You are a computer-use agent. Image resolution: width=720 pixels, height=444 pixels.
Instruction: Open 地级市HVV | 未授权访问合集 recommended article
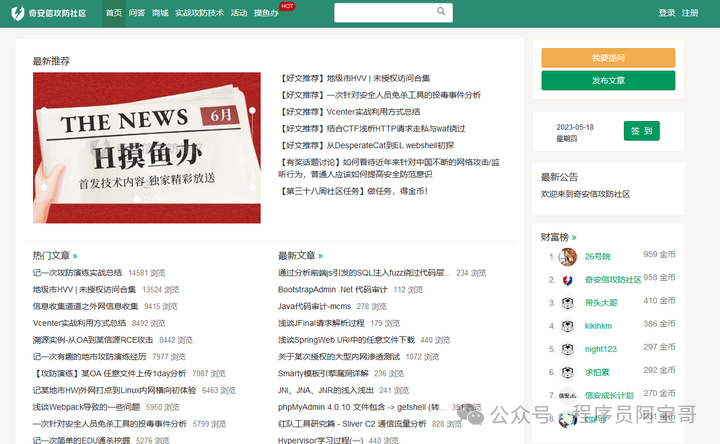354,79
